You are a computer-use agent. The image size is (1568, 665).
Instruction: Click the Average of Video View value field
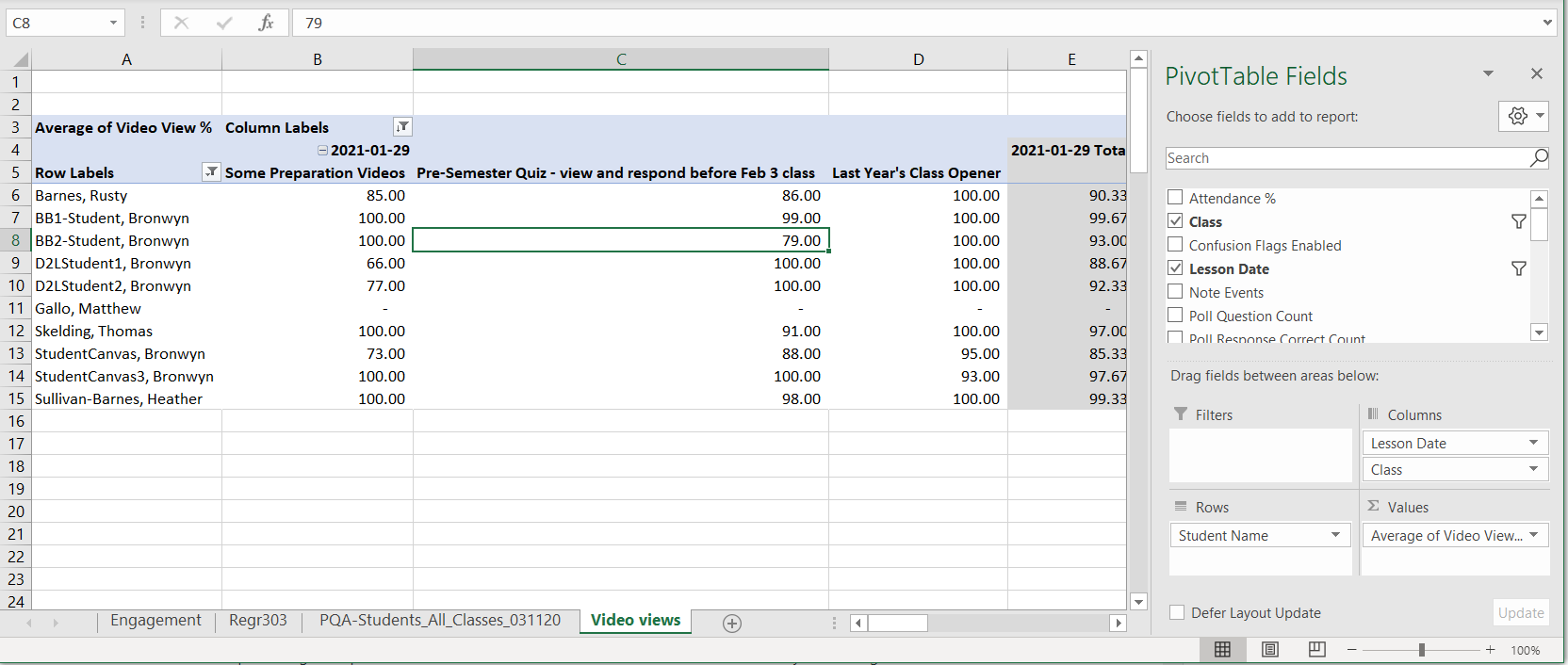pos(1445,535)
